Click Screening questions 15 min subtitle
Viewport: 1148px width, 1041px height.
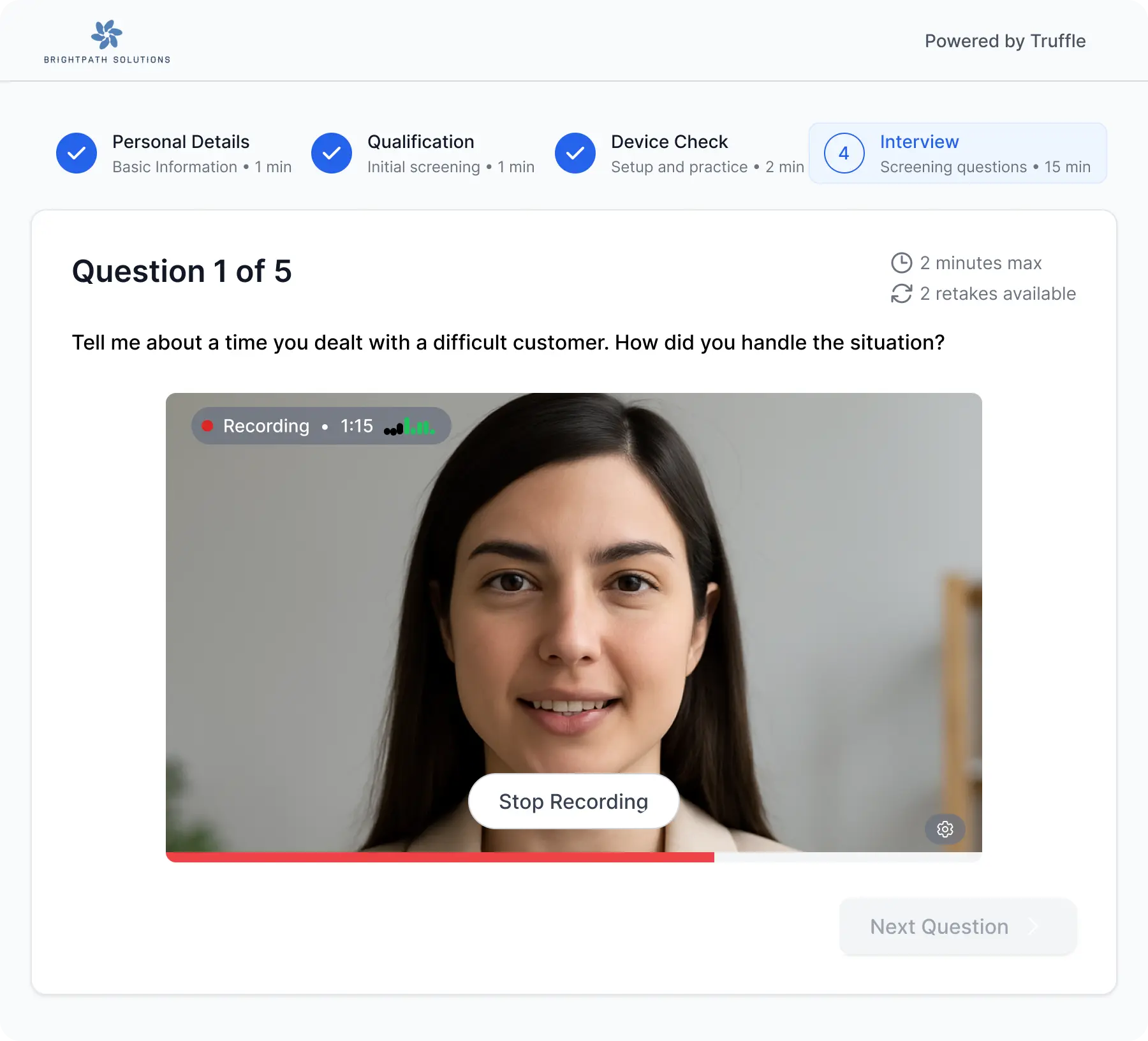985,167
